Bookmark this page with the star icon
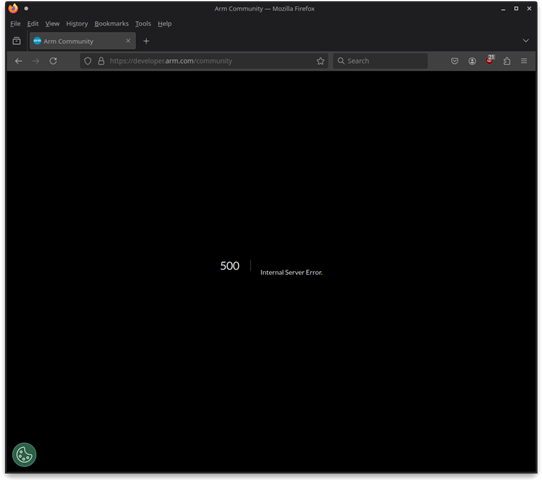This screenshot has width=542, height=480. [320, 61]
